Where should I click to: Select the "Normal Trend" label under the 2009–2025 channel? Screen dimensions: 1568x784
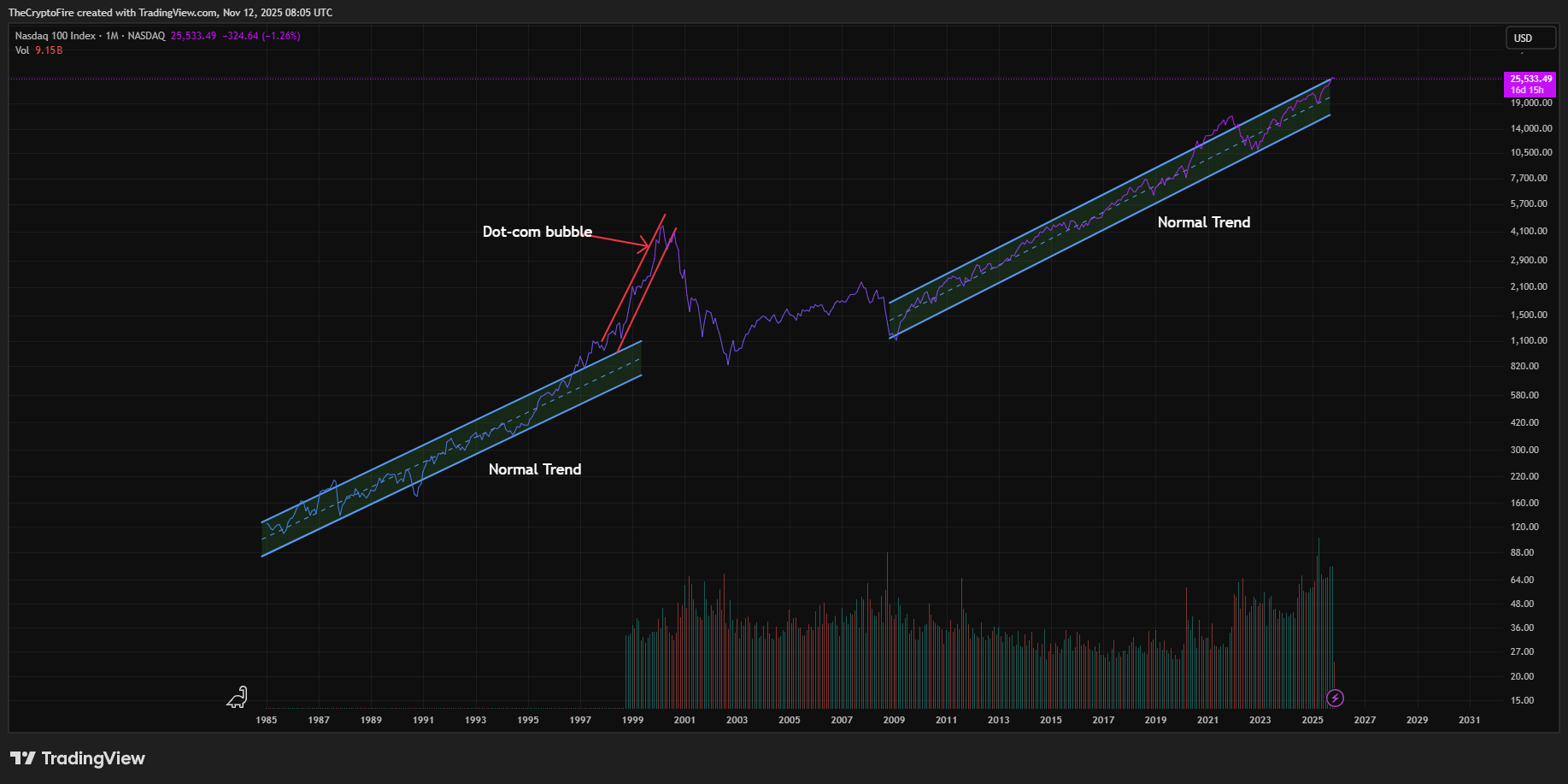click(x=1204, y=222)
